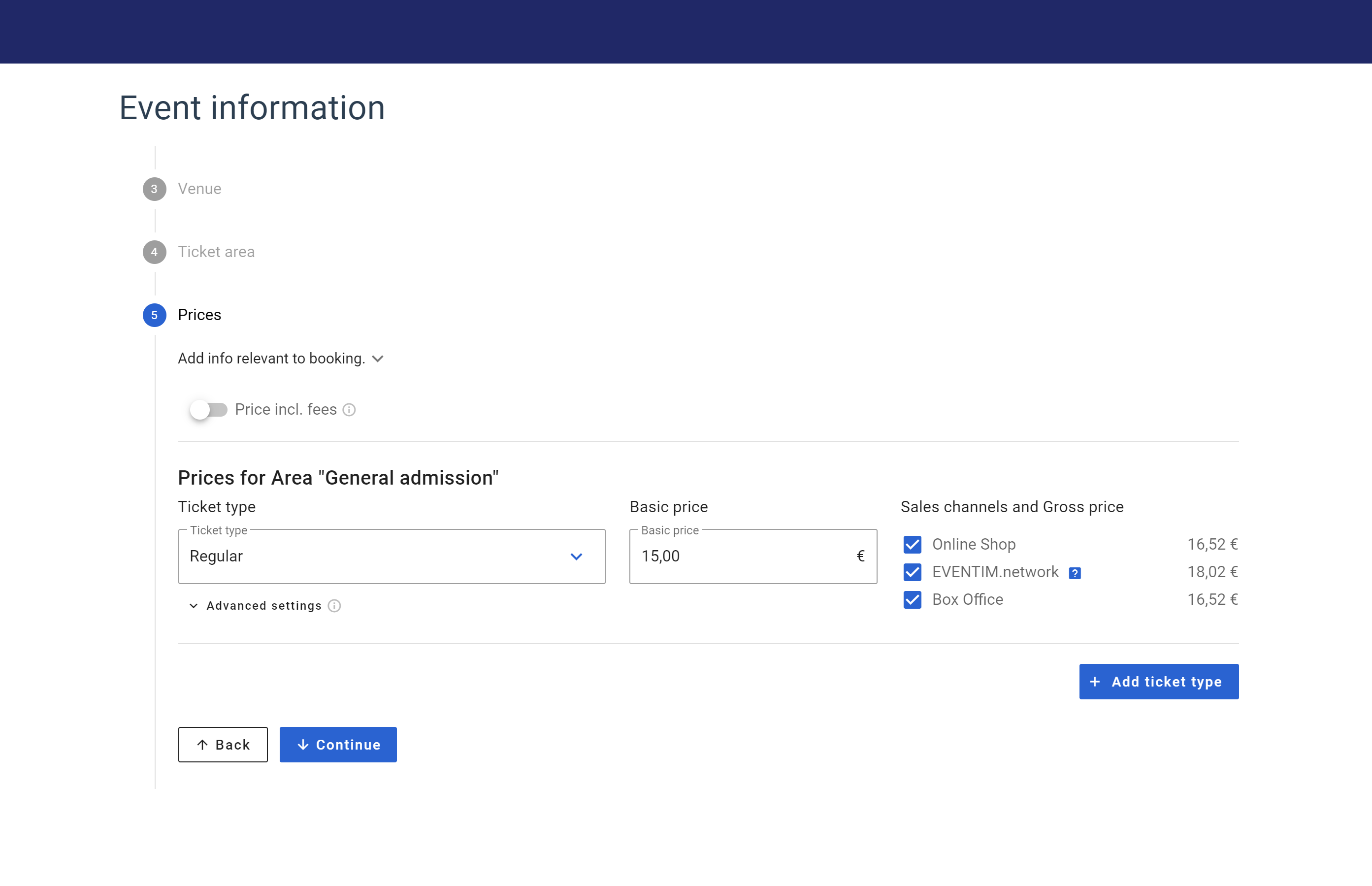Go to the Venue step label
The image size is (1372, 886).
click(x=199, y=189)
